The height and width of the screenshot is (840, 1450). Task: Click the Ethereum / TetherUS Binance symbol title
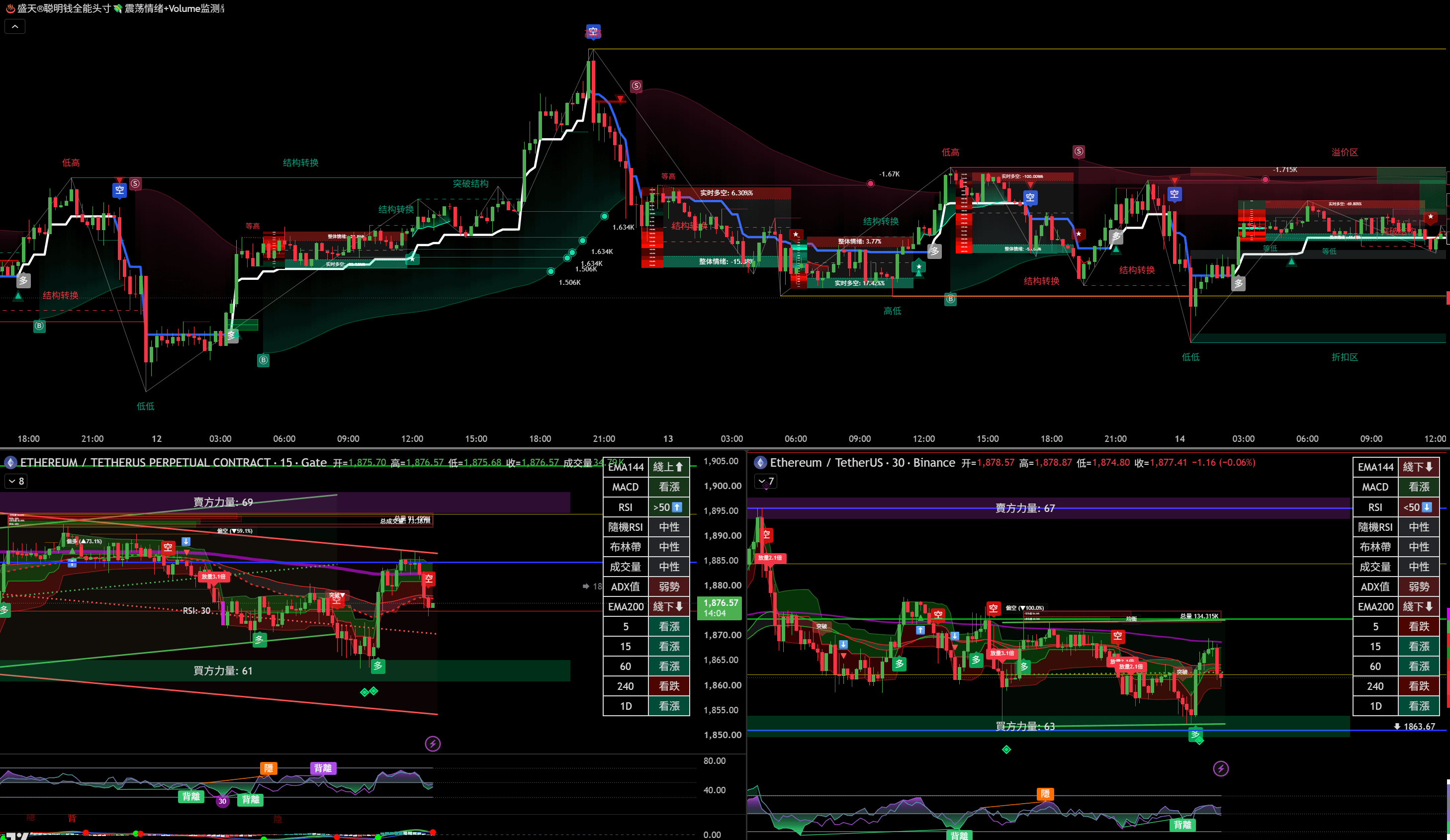pyautogui.click(x=863, y=463)
